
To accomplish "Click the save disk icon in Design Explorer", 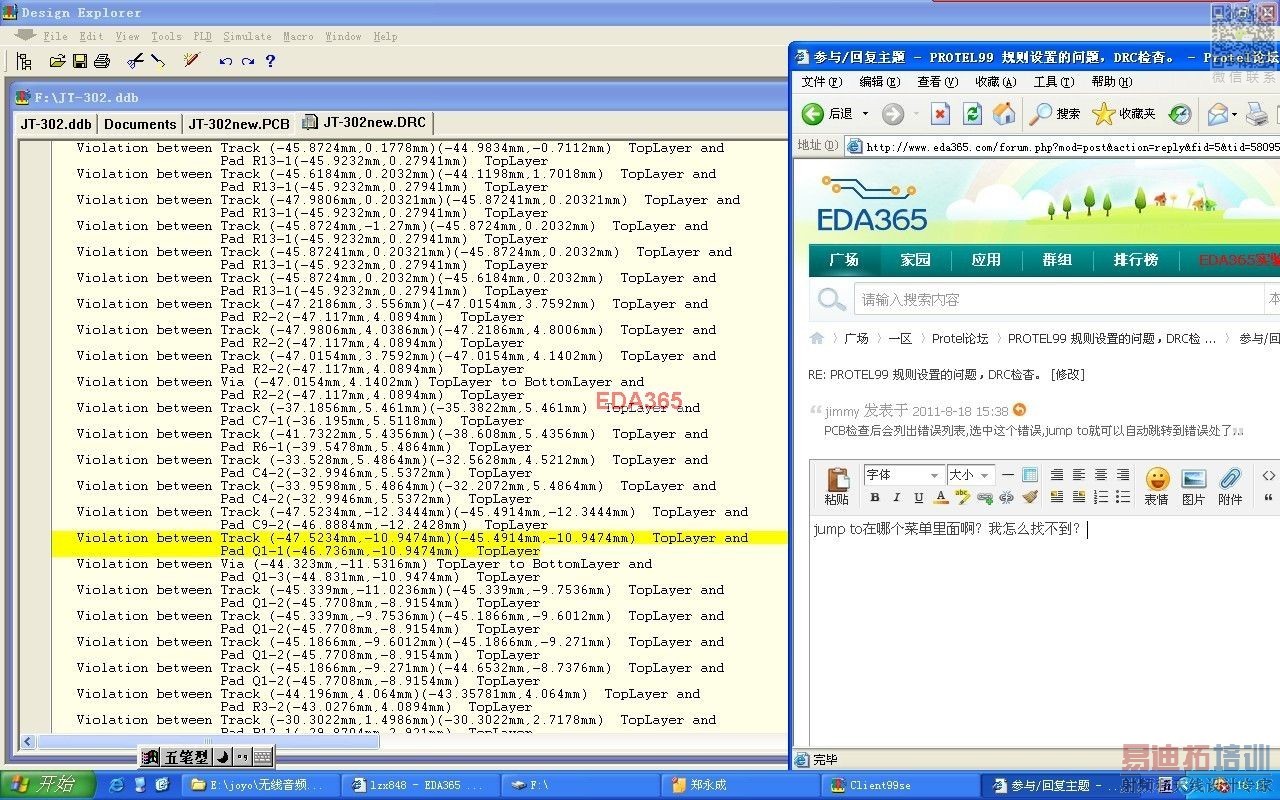I will pyautogui.click(x=79, y=61).
